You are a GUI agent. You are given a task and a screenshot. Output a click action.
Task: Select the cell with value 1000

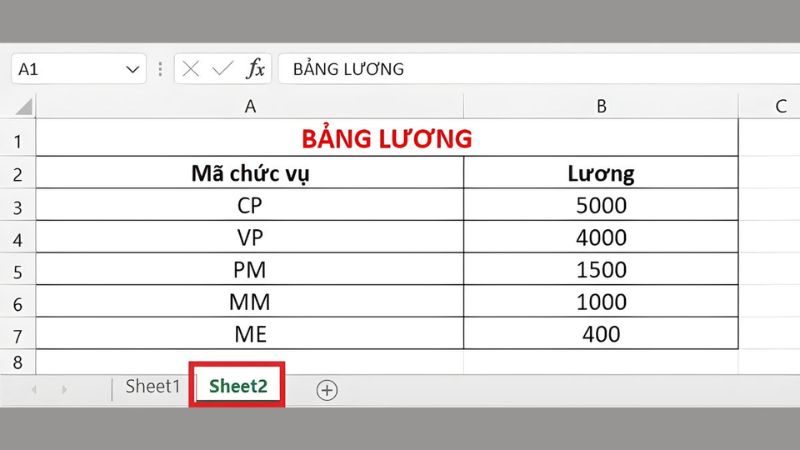coord(601,302)
